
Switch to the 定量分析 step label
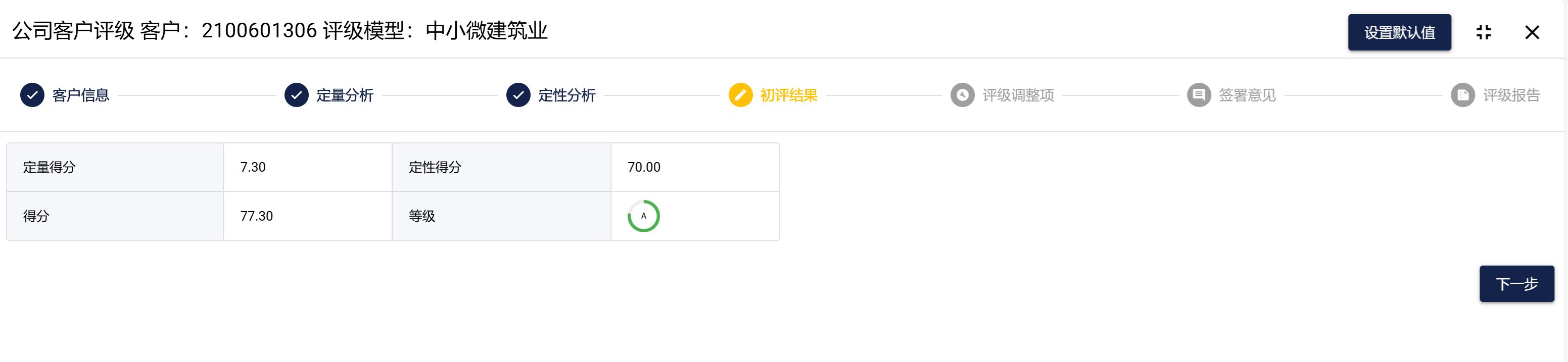pos(345,95)
